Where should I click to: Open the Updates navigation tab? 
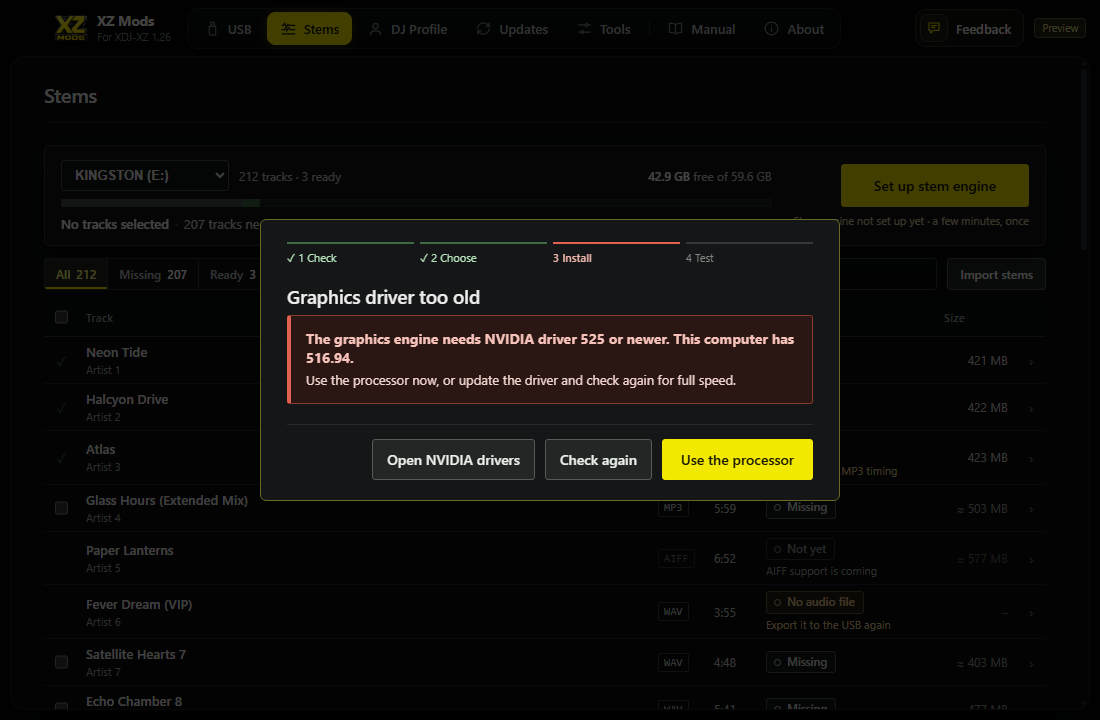[512, 29]
